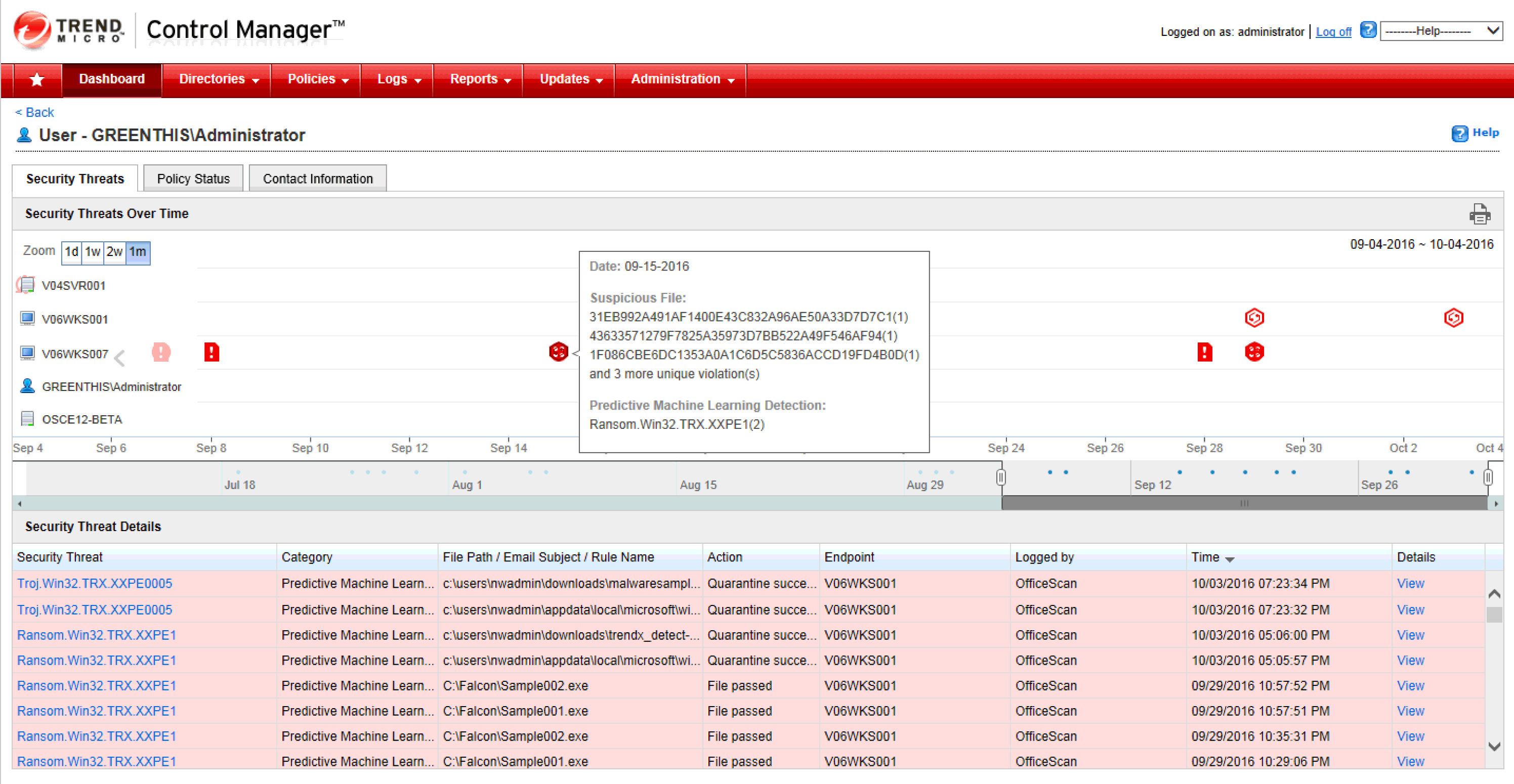The height and width of the screenshot is (784, 1514).
Task: Open View details for Troj.Win32.TRX.XXPE0005
Action: point(1411,584)
